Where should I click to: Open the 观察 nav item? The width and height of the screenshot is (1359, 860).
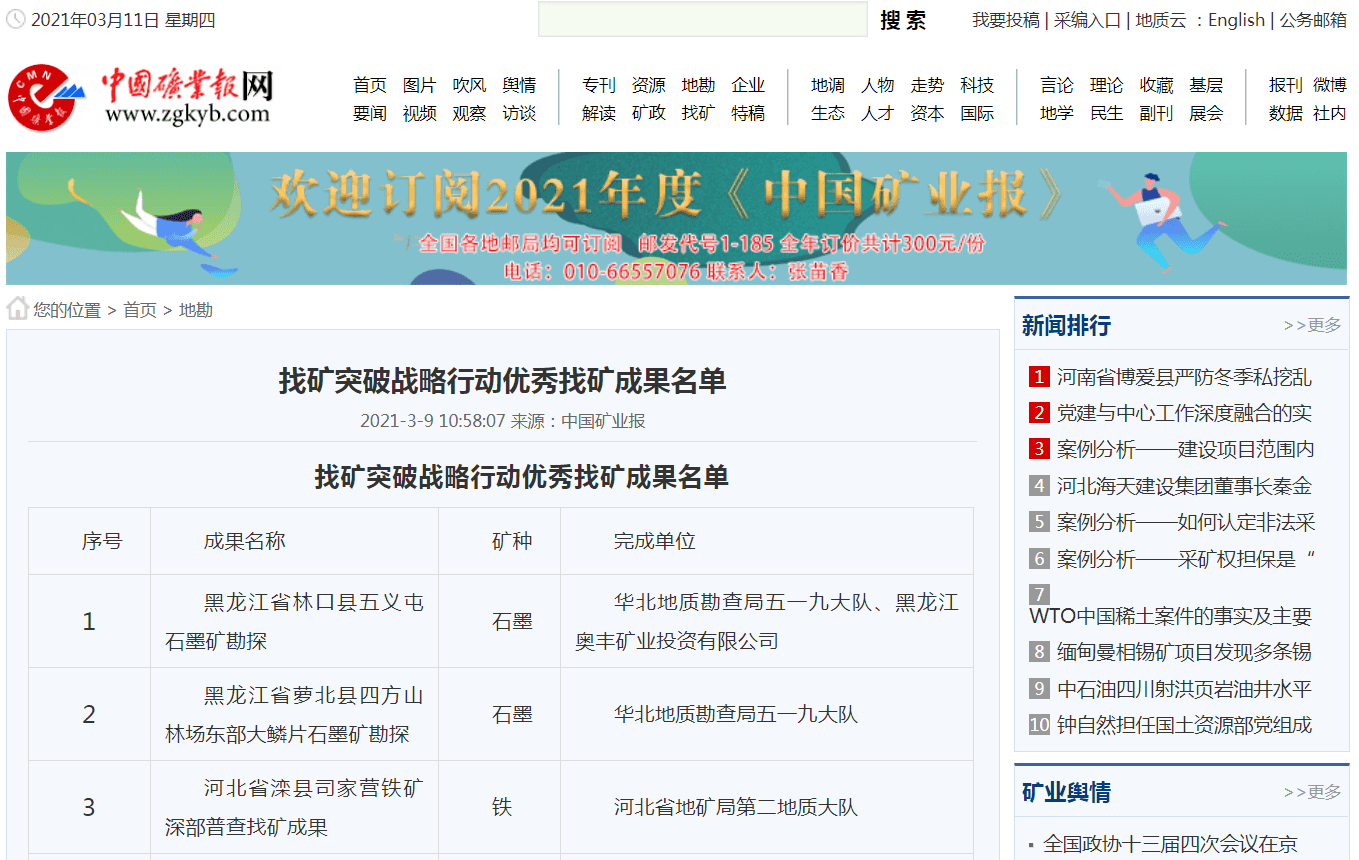[x=469, y=113]
